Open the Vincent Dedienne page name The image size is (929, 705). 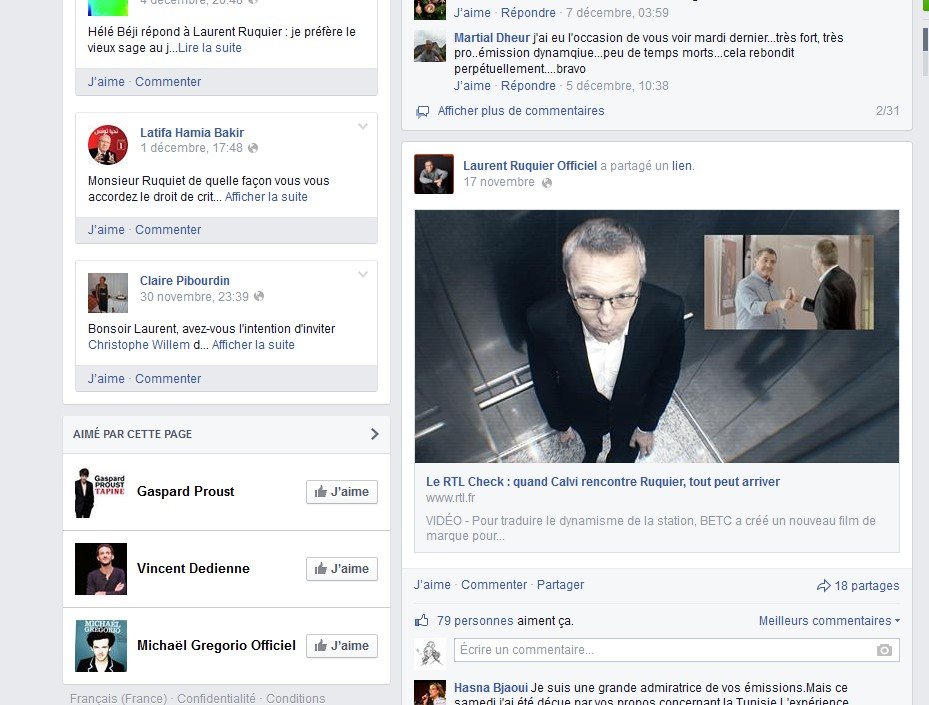pyautogui.click(x=193, y=569)
